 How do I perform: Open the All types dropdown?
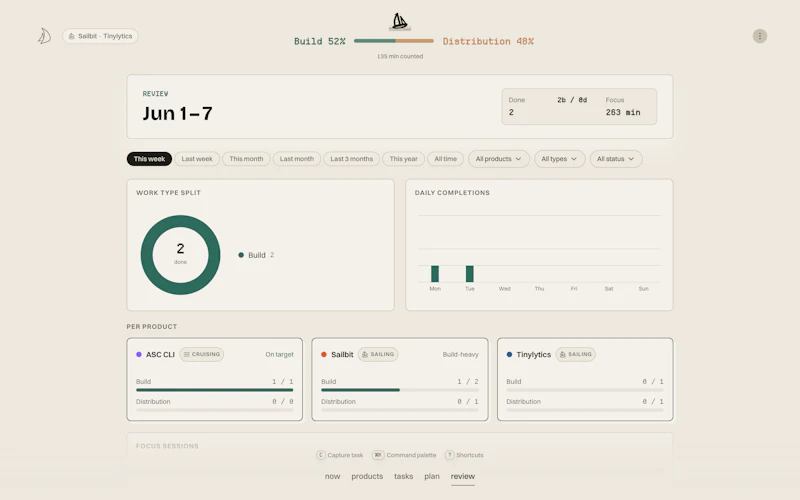pyautogui.click(x=559, y=159)
